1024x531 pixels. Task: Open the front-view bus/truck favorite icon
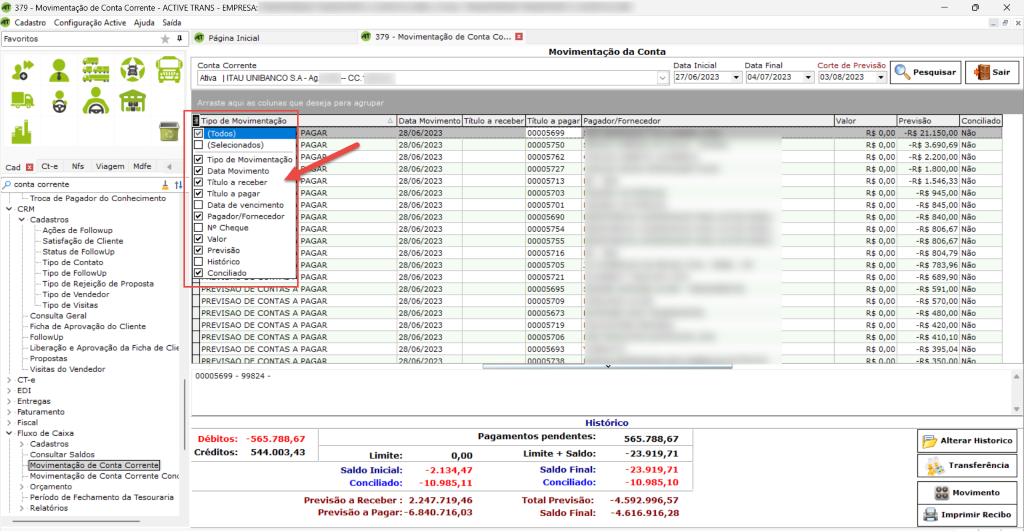click(169, 70)
